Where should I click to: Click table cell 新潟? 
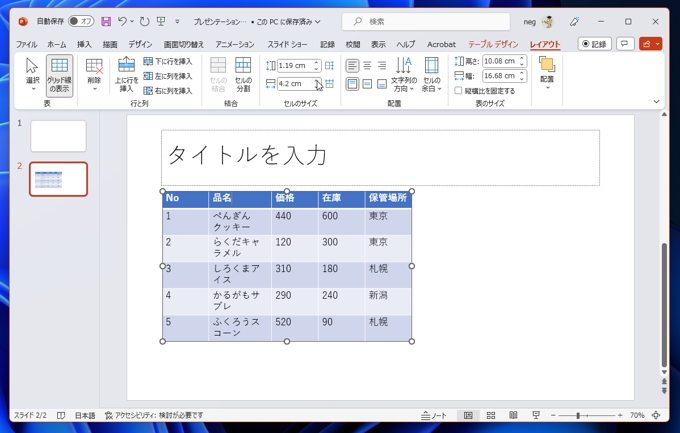pos(388,302)
